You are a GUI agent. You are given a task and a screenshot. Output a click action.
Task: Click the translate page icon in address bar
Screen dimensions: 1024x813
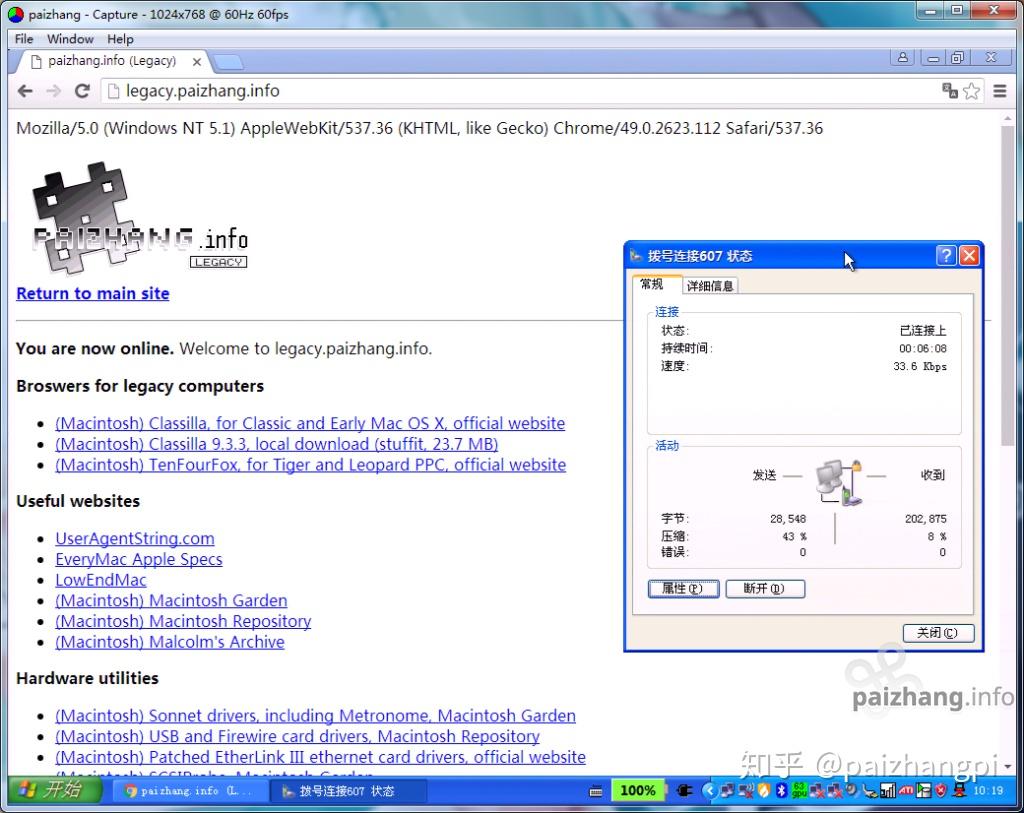(950, 91)
